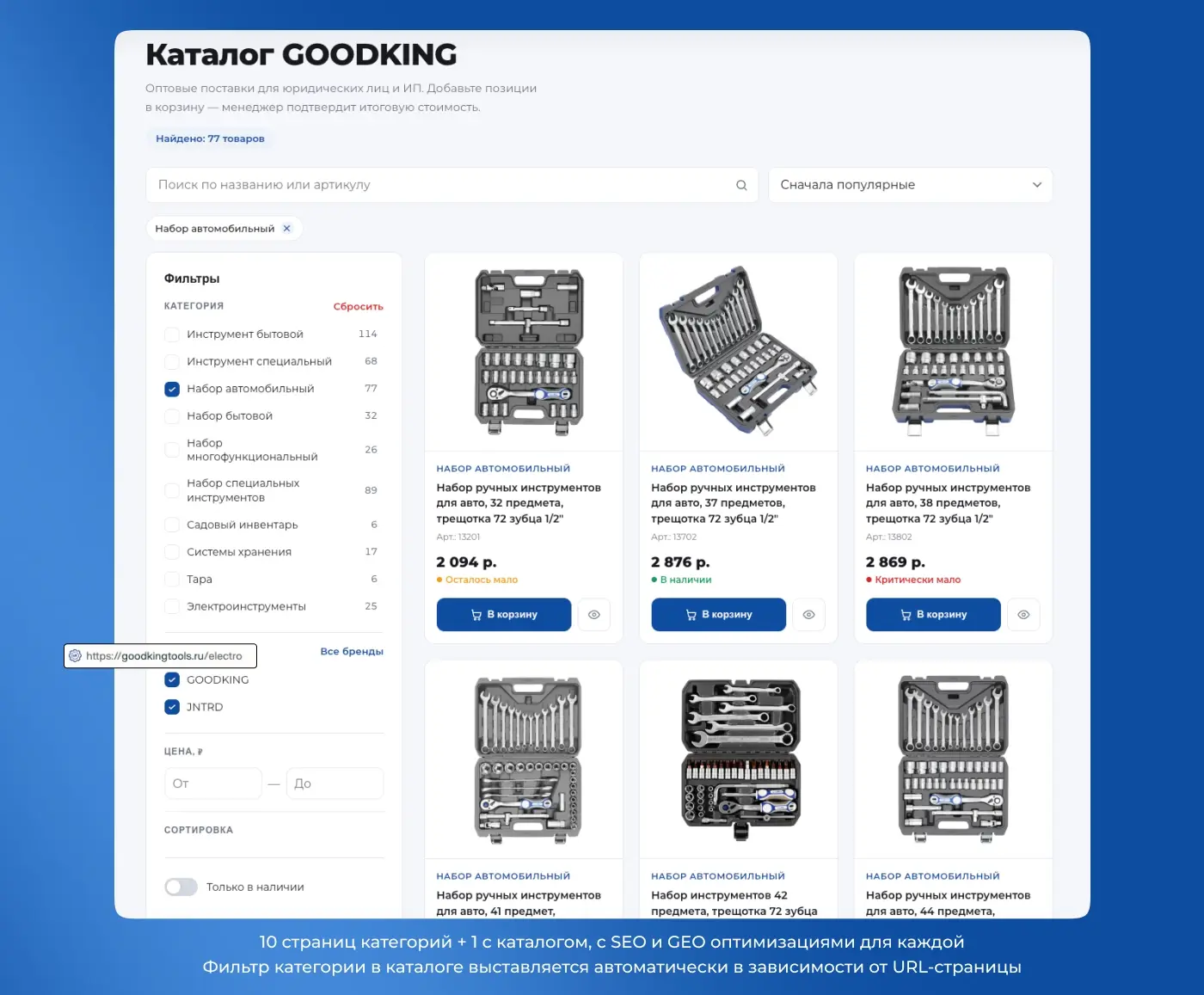Screen dimensions: 1204x995
Task: Click the price 'До' input field
Action: coord(335,783)
